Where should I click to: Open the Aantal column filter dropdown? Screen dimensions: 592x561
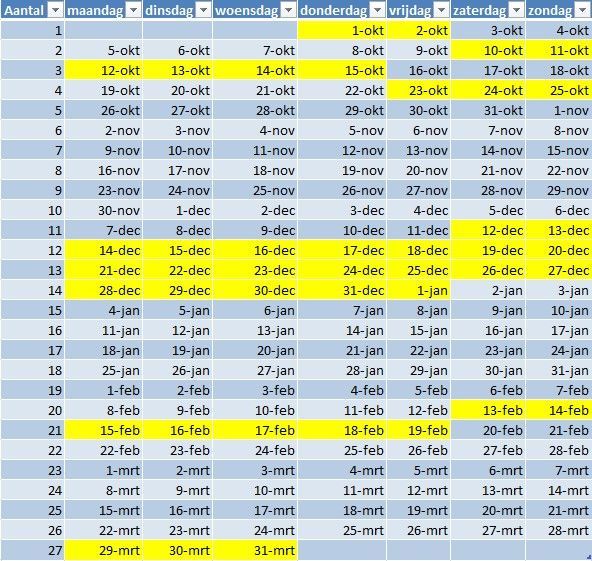56,11
